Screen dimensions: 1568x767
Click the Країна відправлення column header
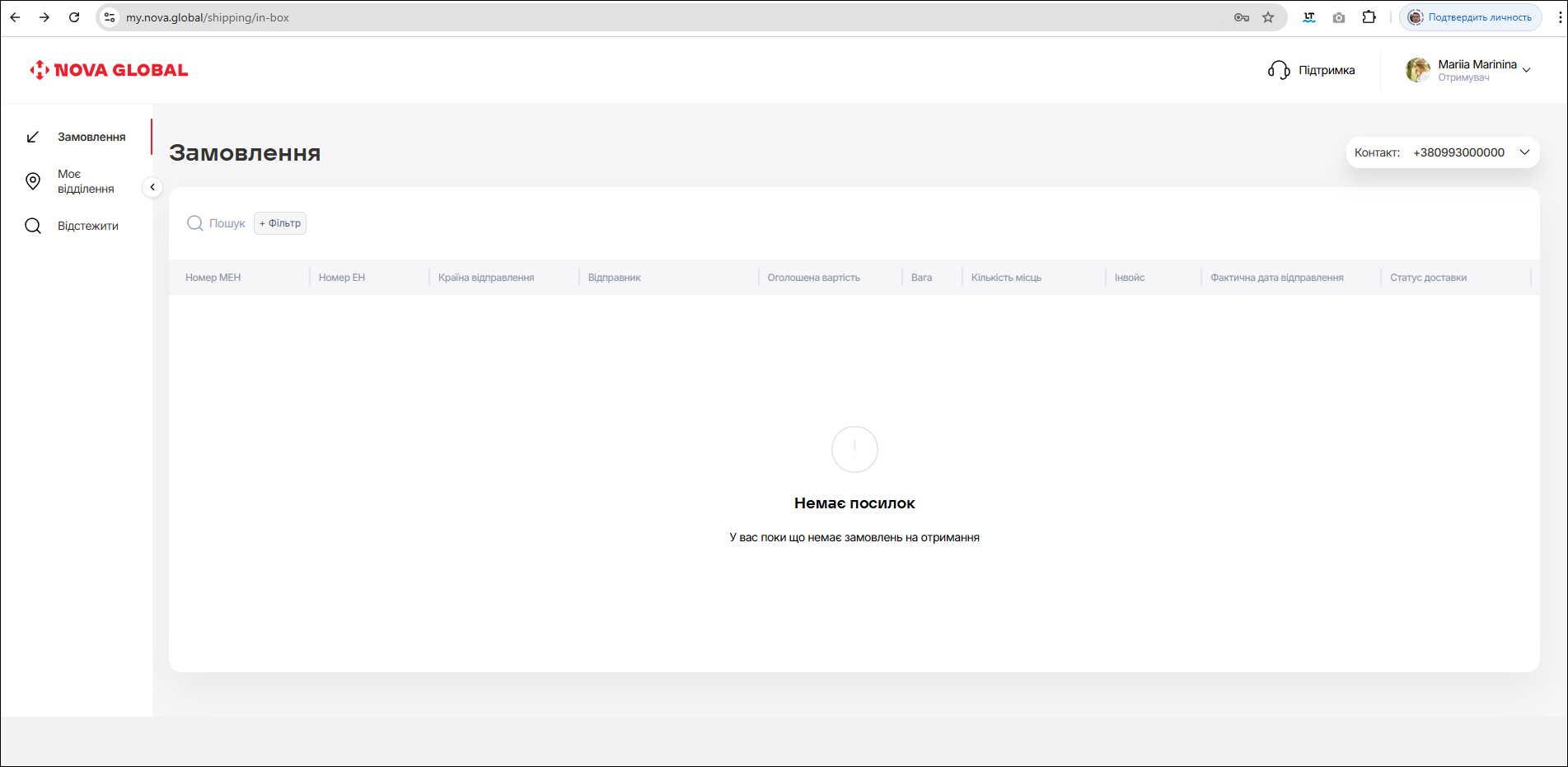click(486, 278)
